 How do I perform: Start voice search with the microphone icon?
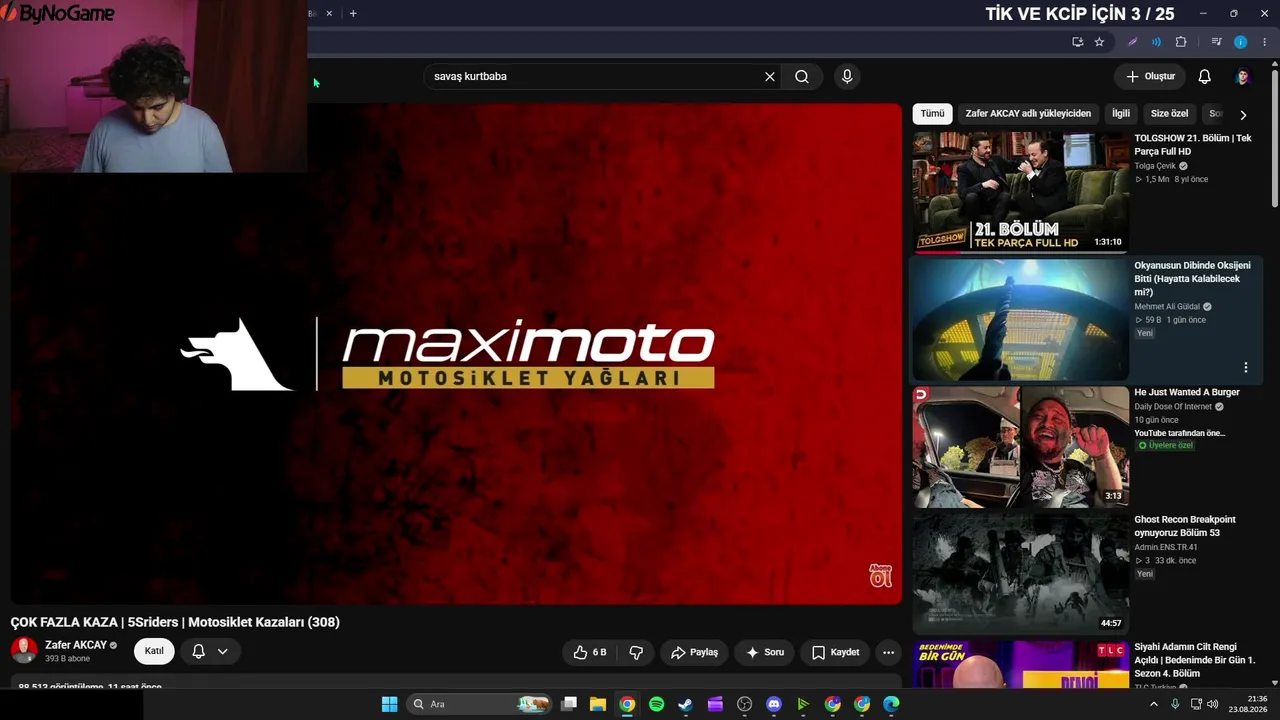(x=847, y=77)
